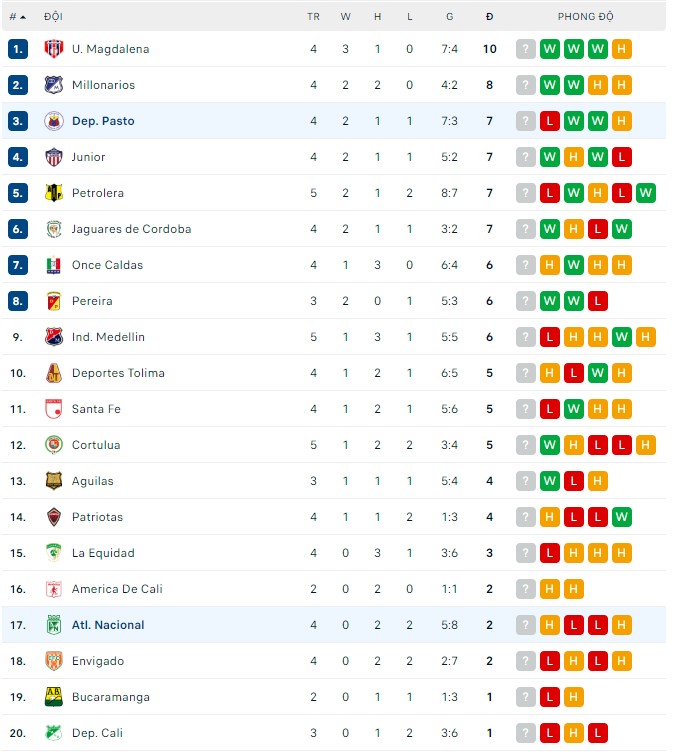
Task: Click the Ind. Medellin team logo
Action: pyautogui.click(x=54, y=337)
